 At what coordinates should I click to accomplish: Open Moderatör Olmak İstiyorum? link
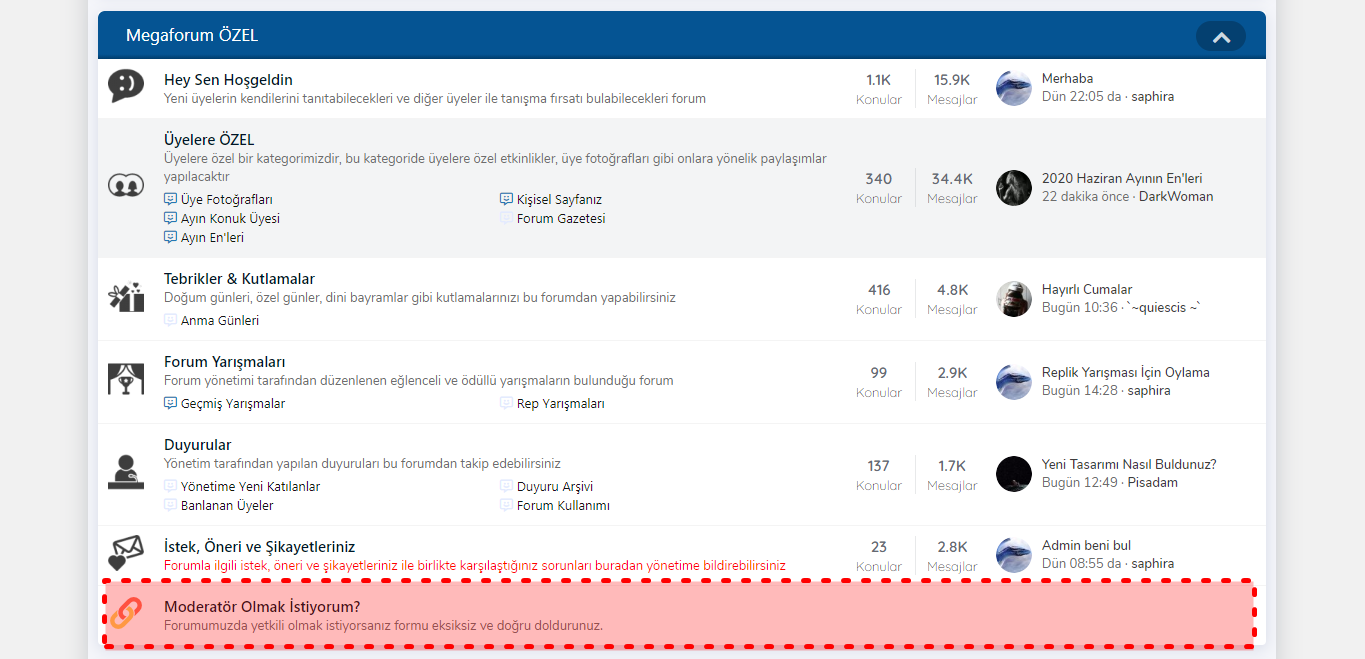click(x=262, y=607)
